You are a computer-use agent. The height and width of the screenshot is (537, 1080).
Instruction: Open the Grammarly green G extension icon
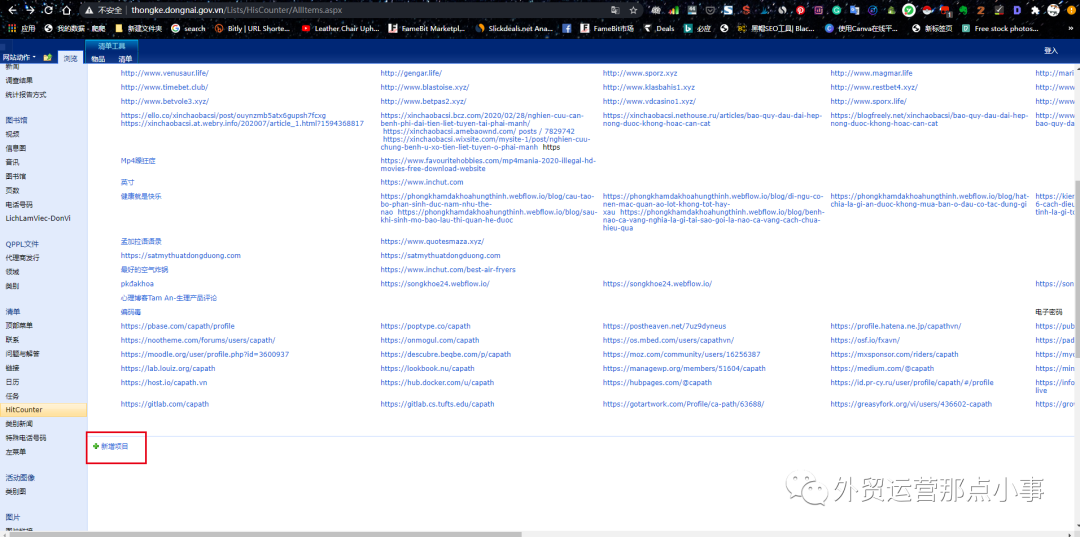pos(836,10)
